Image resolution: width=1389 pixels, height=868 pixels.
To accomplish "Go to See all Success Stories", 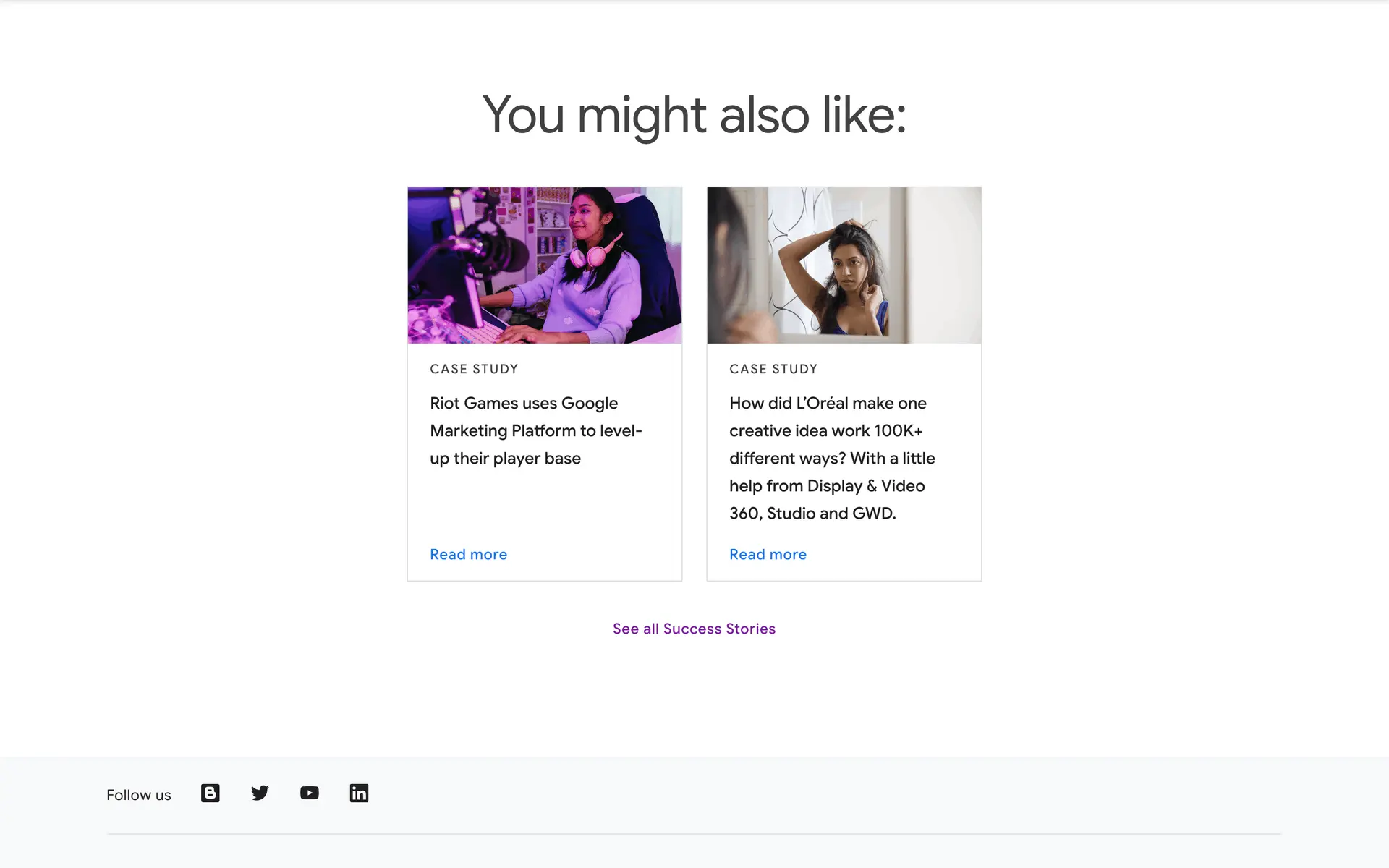I will pyautogui.click(x=694, y=629).
